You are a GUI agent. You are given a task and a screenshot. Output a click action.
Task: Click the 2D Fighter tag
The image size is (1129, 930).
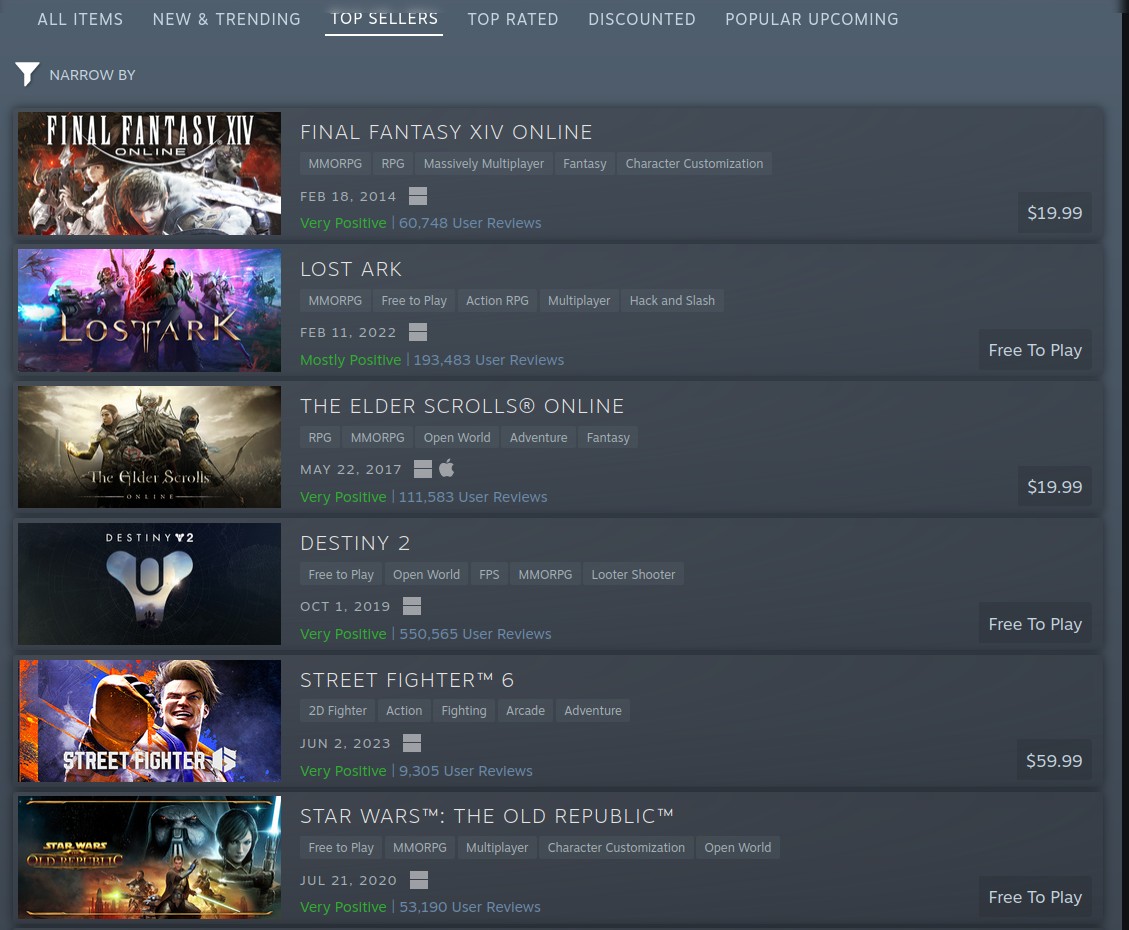338,710
